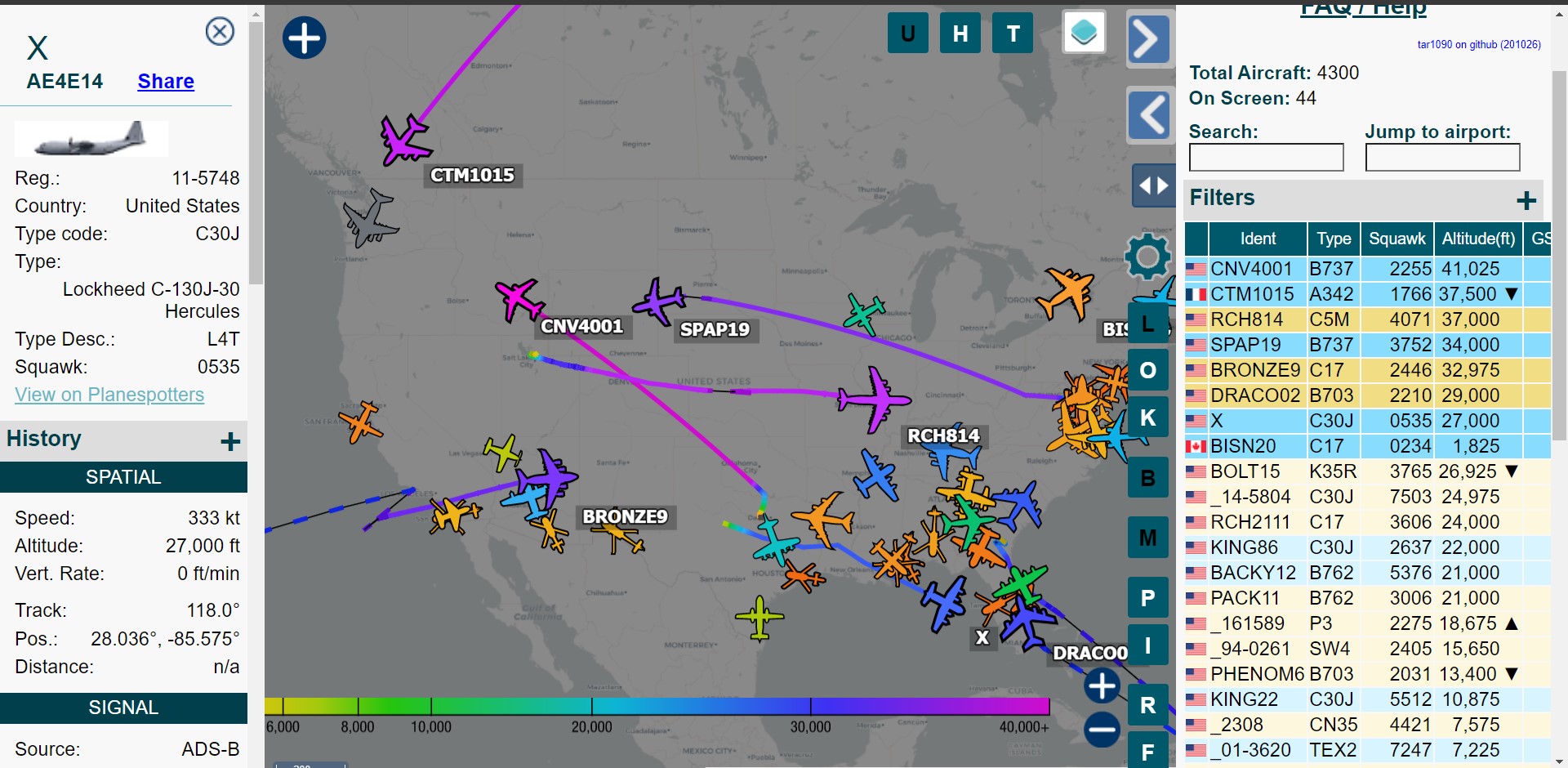Toggle the H map button

pyautogui.click(x=960, y=33)
